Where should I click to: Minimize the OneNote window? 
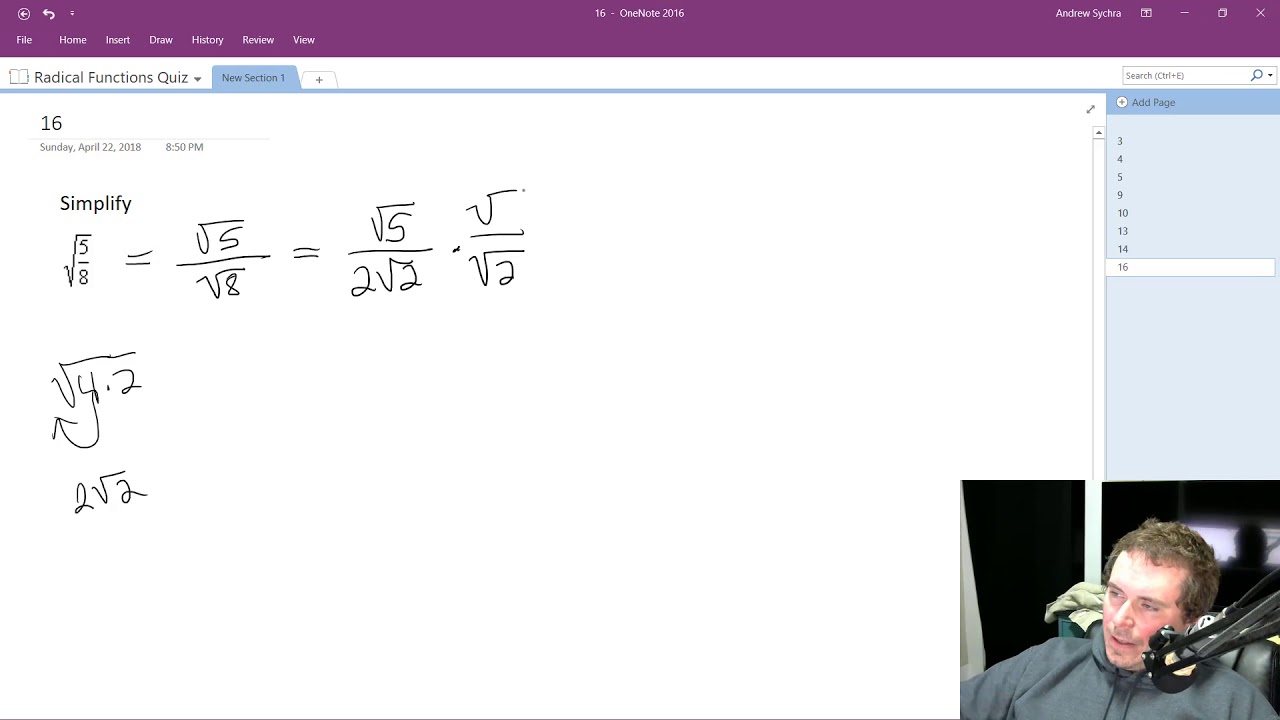coord(1184,13)
